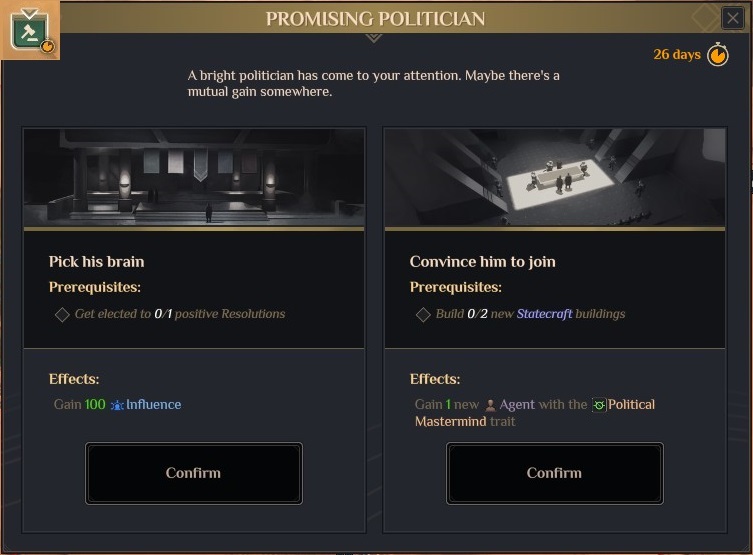Click the "Pick his brain" option heading
The height and width of the screenshot is (555, 753).
click(x=97, y=262)
